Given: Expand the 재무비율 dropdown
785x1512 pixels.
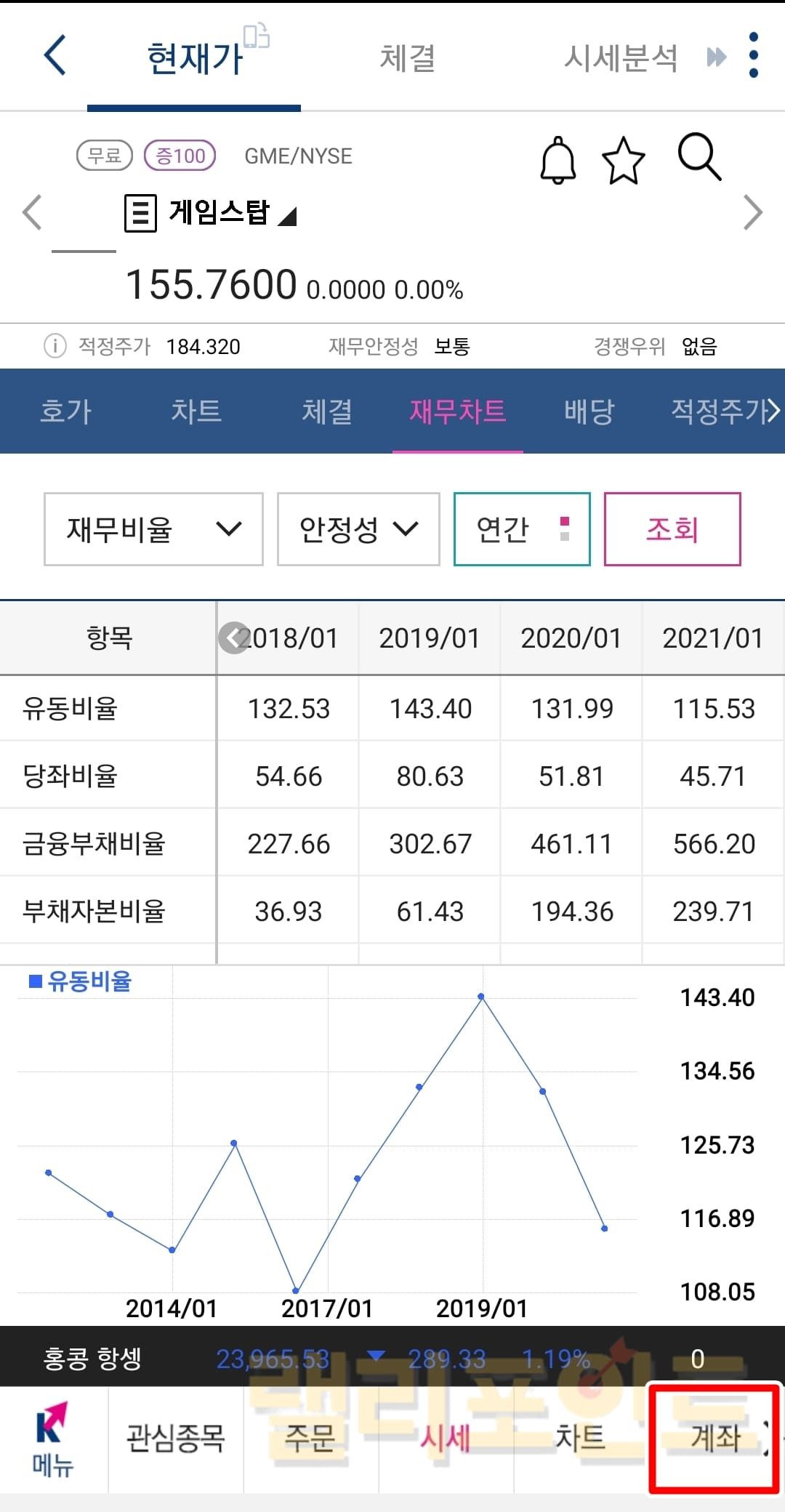Looking at the screenshot, I should [x=153, y=528].
